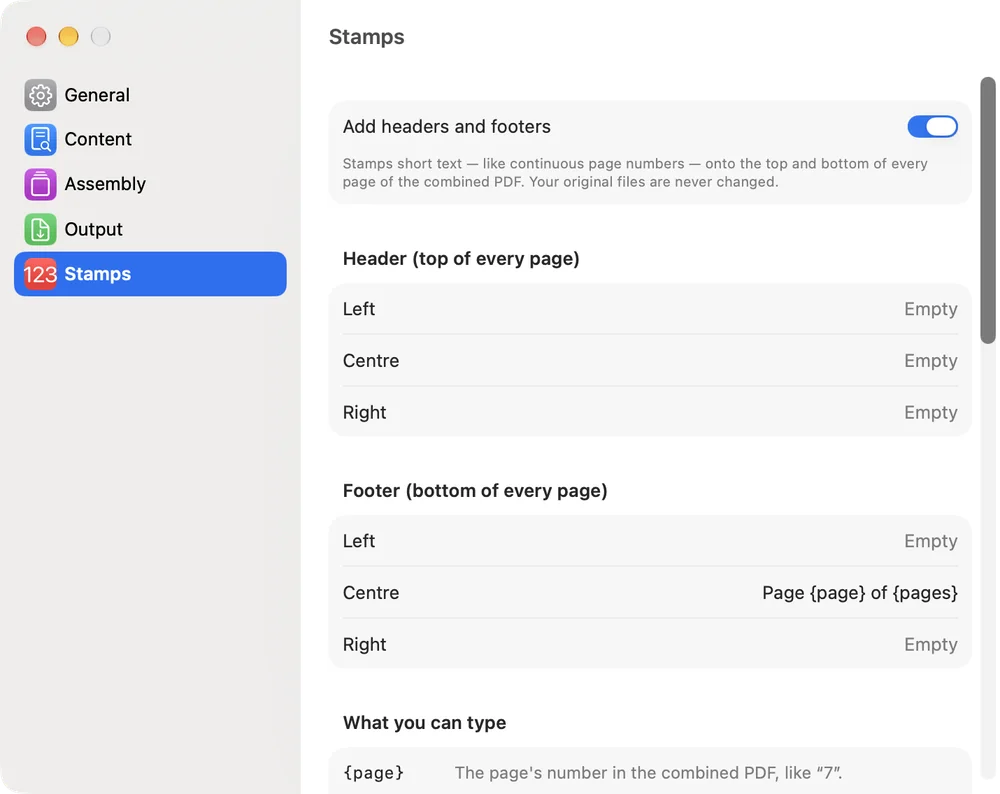Click the stamps description paragraph
The width and height of the screenshot is (1000, 794).
[x=635, y=173]
